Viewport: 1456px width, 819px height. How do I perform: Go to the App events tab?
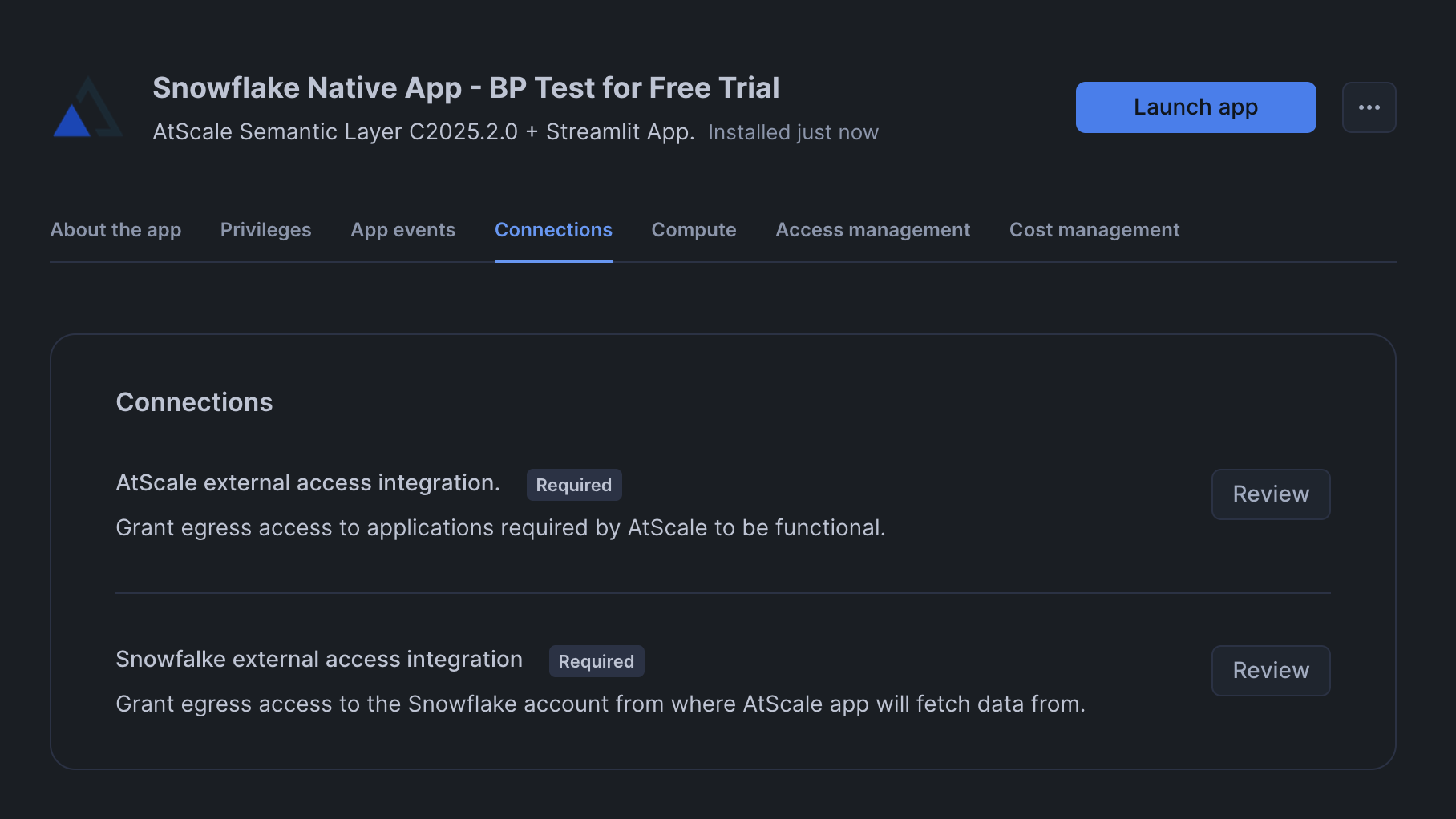click(x=402, y=230)
